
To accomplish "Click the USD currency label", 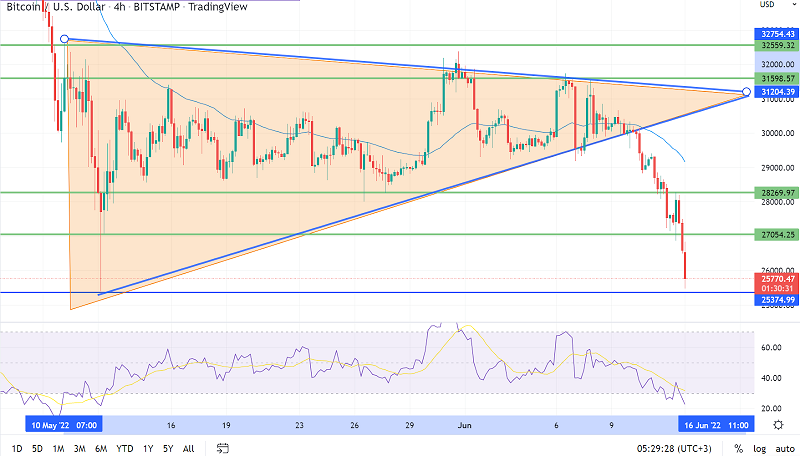I will coord(767,4).
